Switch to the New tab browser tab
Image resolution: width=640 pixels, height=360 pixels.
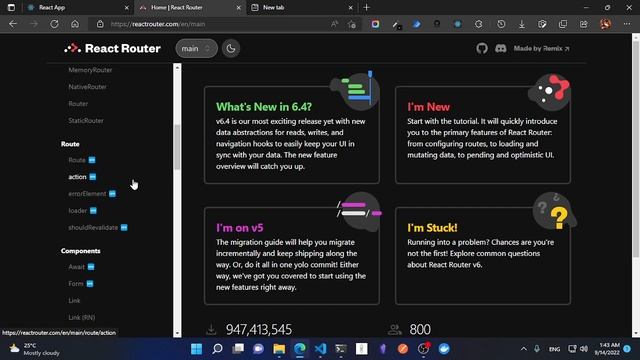(x=301, y=7)
